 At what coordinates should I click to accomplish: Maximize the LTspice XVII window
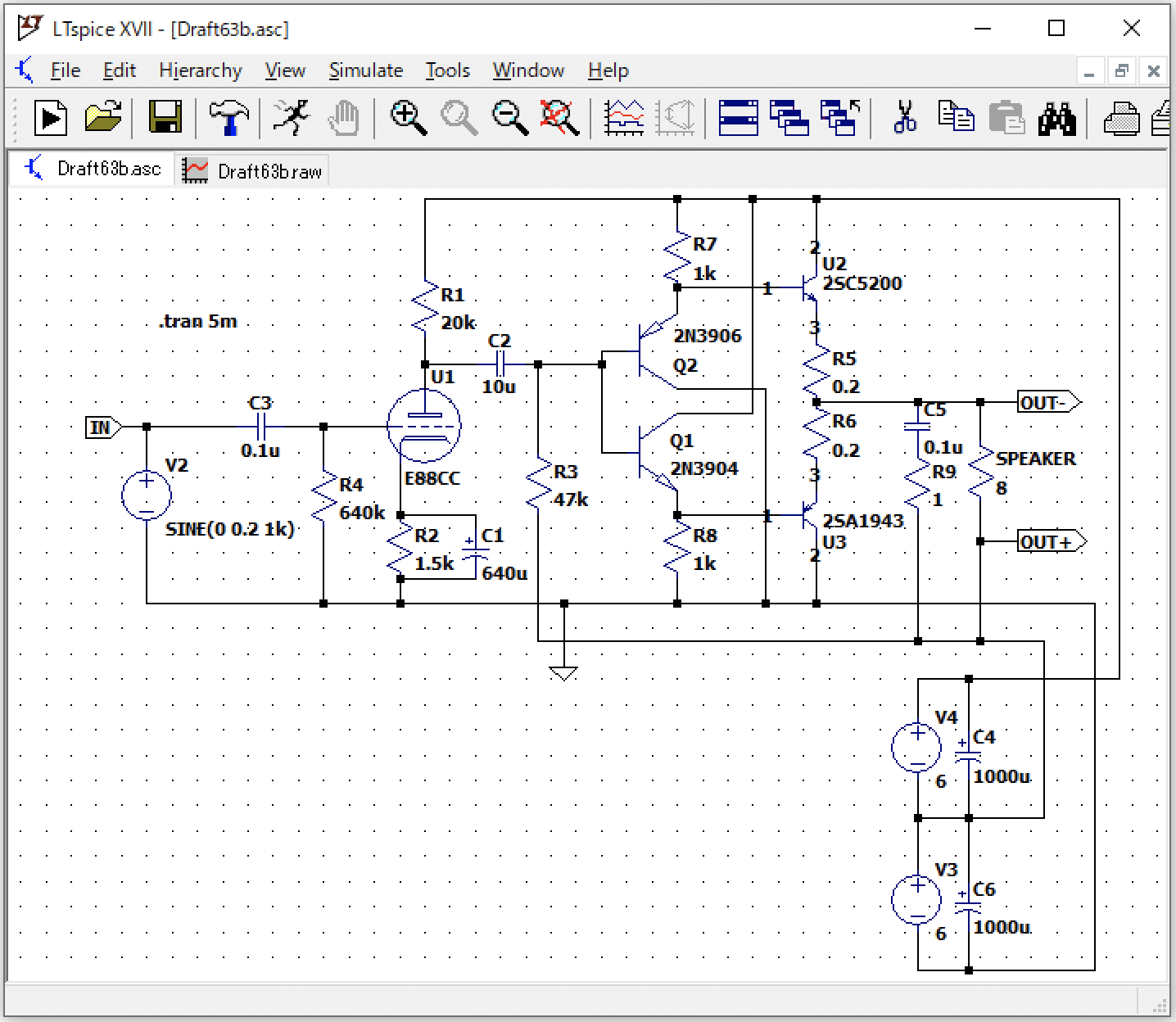1056,29
